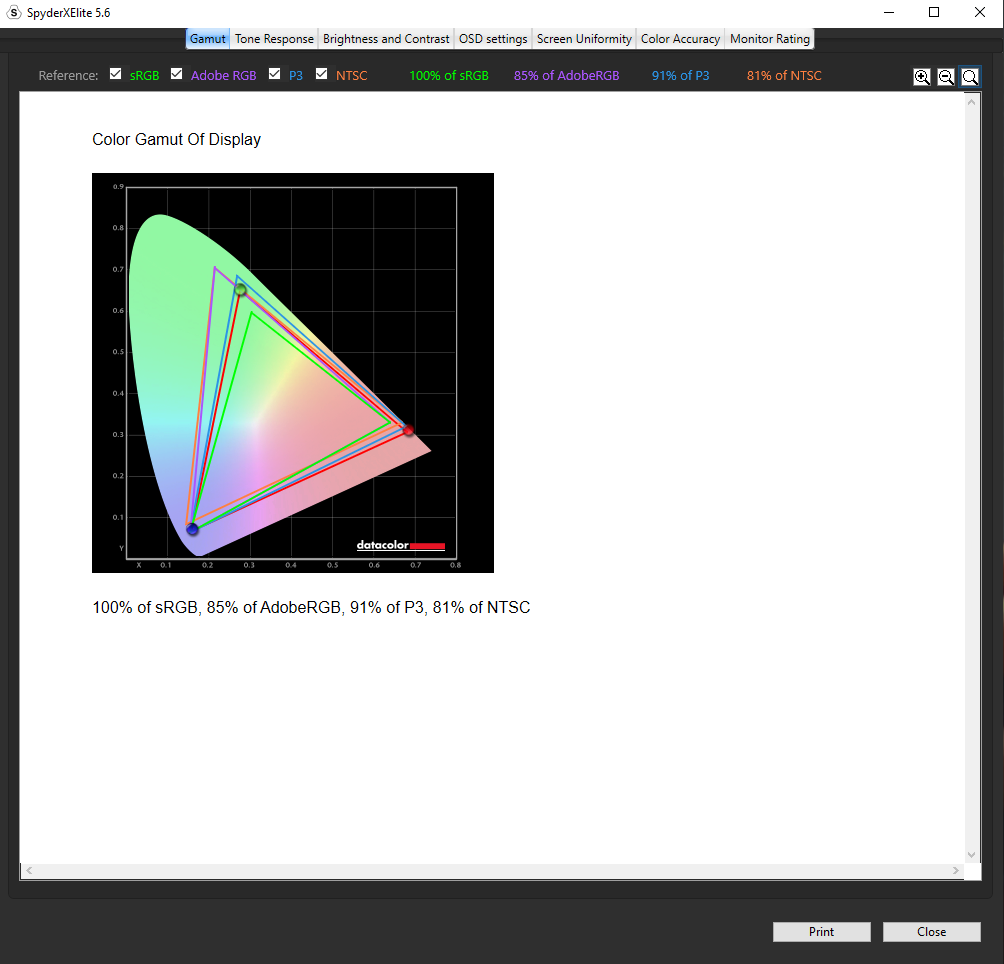This screenshot has width=1004, height=964.
Task: Click the zoom out magnifier icon
Action: coord(946,77)
